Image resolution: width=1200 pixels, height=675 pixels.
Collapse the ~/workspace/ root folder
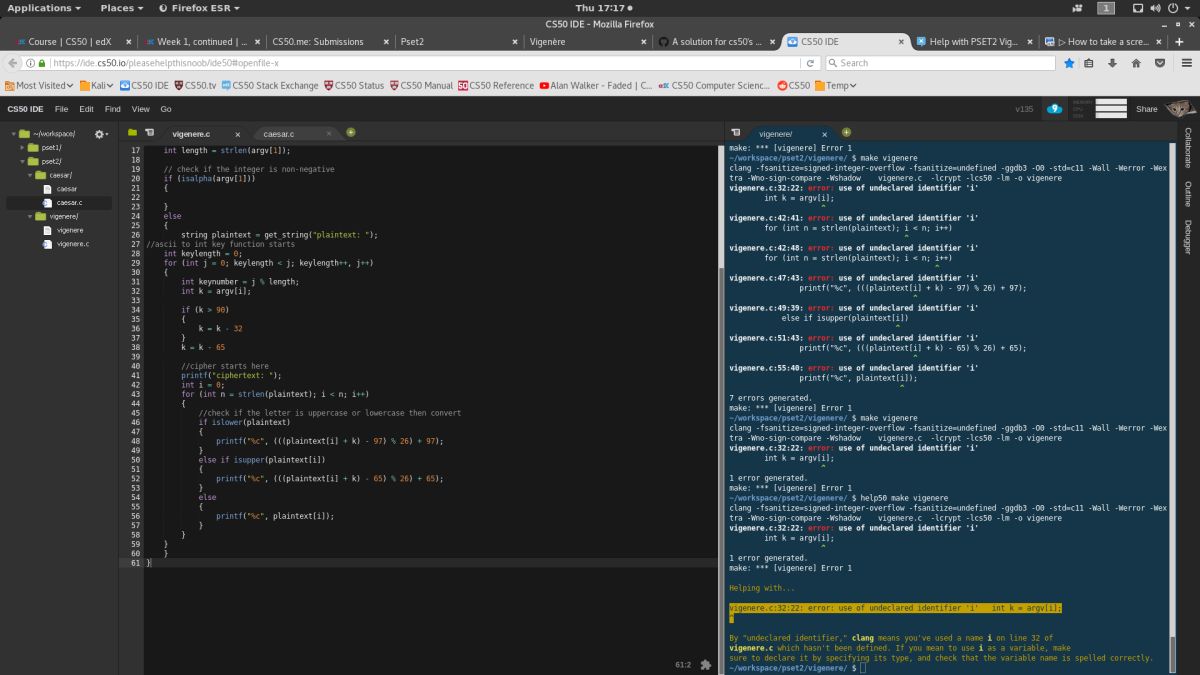14,133
